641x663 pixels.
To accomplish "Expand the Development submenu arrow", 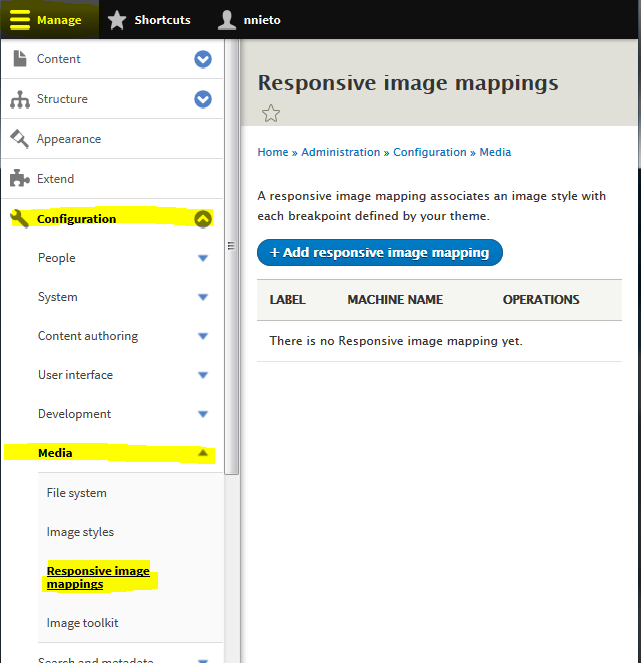I will coord(203,414).
